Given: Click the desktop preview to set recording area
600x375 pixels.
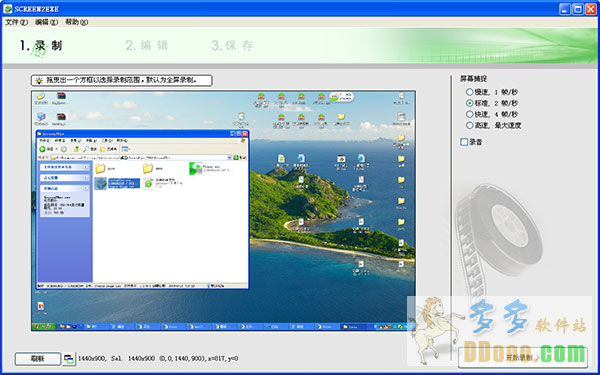Looking at the screenshot, I should click(223, 211).
